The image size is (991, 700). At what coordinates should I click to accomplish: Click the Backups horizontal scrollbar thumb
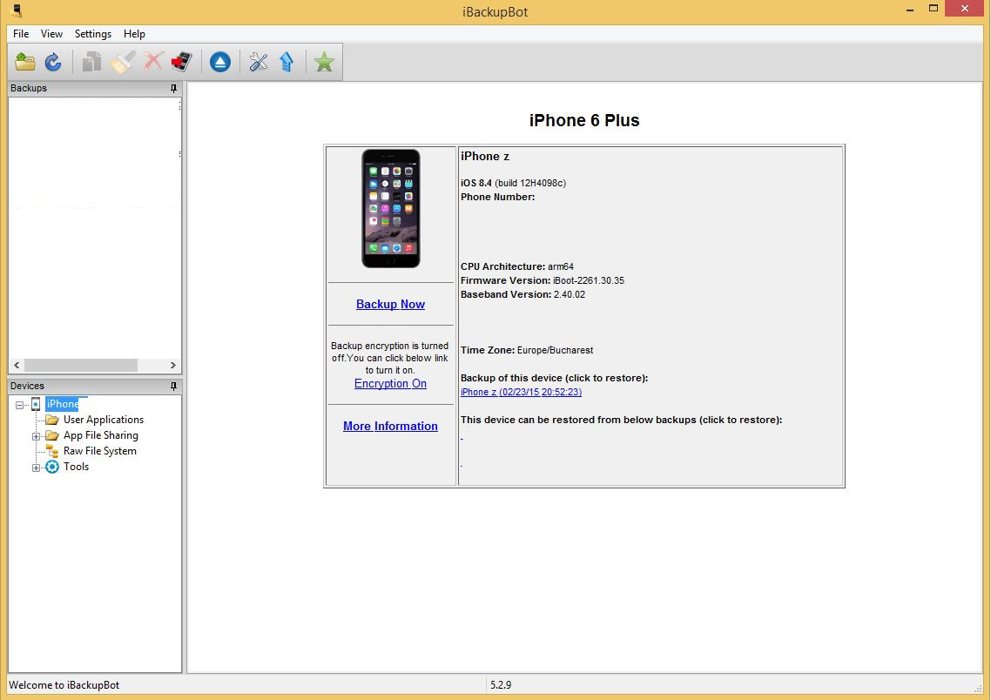(x=81, y=365)
